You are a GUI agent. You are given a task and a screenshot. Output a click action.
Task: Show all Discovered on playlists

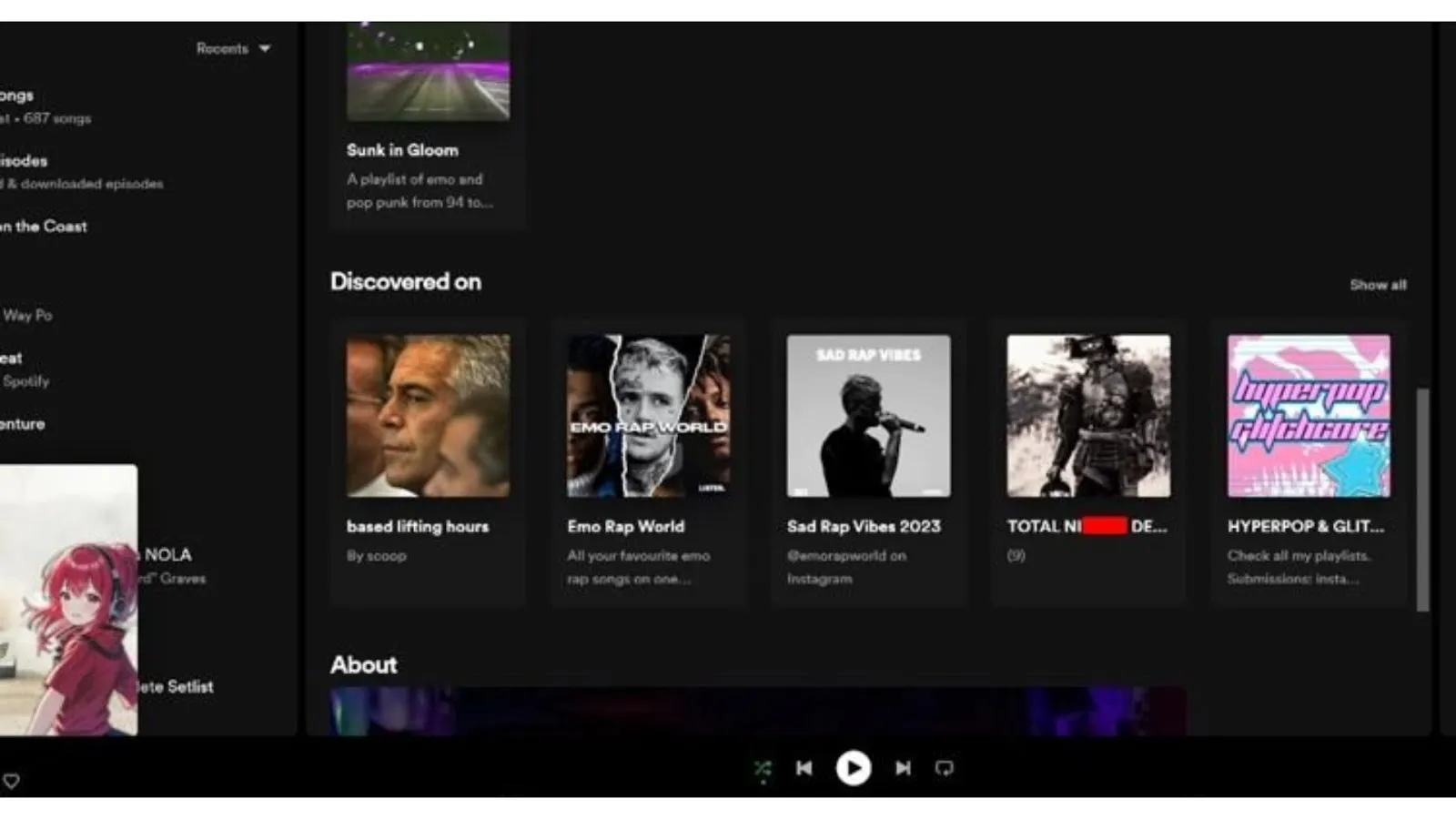click(x=1378, y=285)
